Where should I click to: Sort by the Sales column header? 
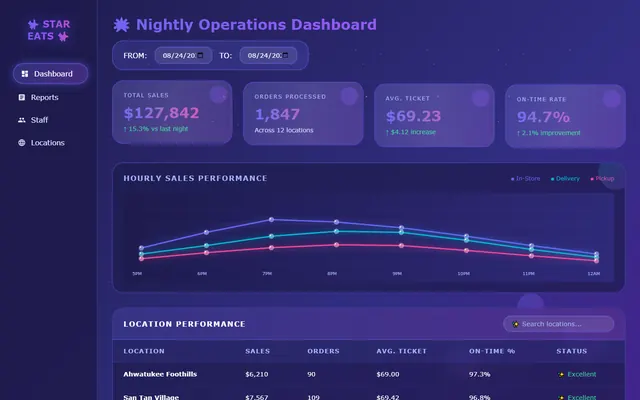tap(258, 351)
